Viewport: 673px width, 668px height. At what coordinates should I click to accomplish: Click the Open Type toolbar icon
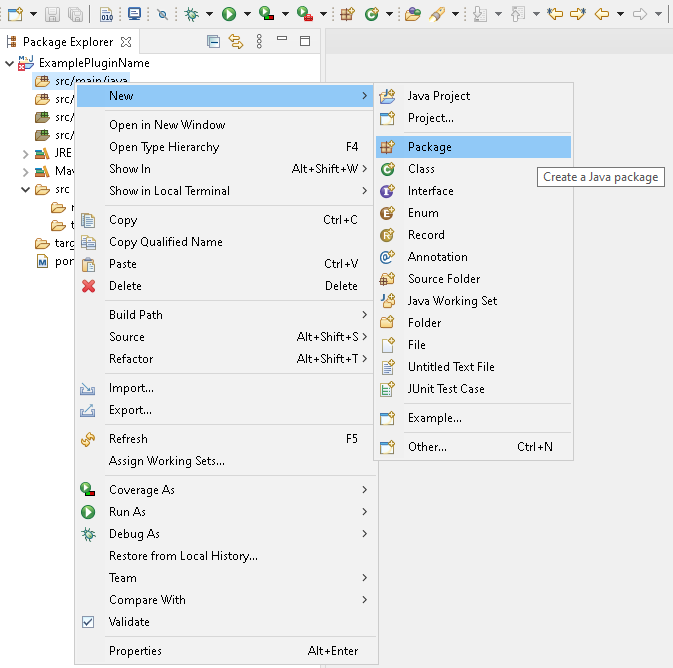click(412, 14)
